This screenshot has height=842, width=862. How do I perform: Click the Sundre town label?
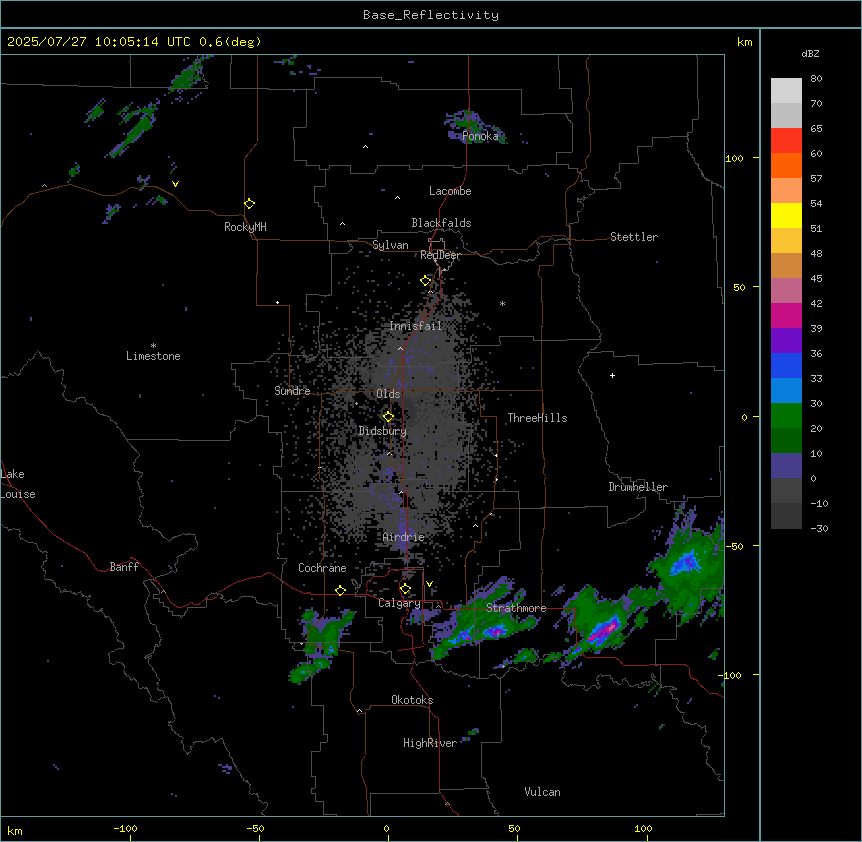292,391
